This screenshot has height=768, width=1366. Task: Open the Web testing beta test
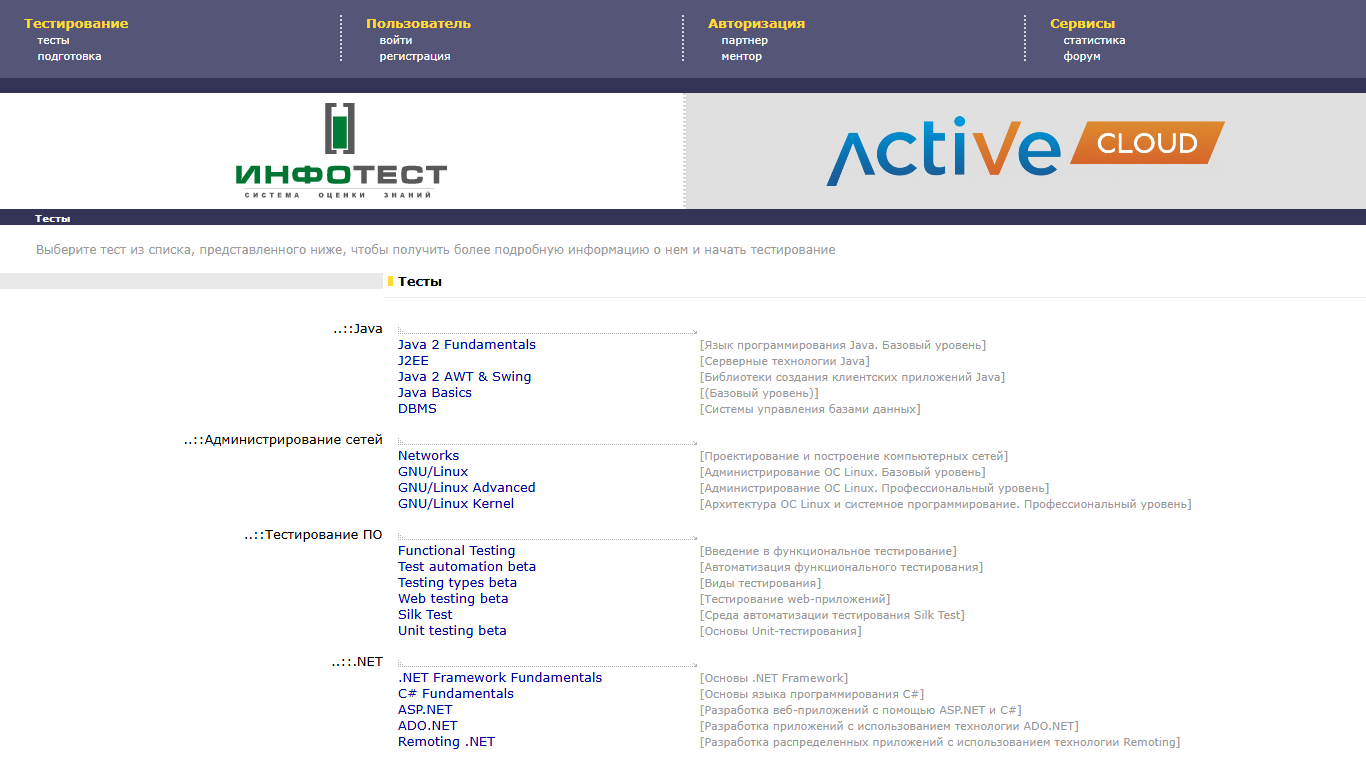coord(453,599)
